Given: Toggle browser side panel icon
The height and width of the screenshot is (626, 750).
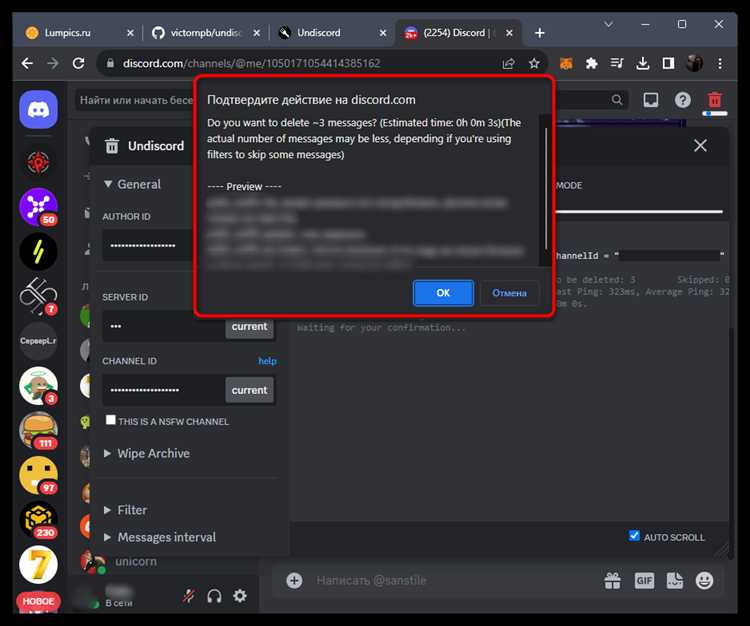Looking at the screenshot, I should coord(668,63).
